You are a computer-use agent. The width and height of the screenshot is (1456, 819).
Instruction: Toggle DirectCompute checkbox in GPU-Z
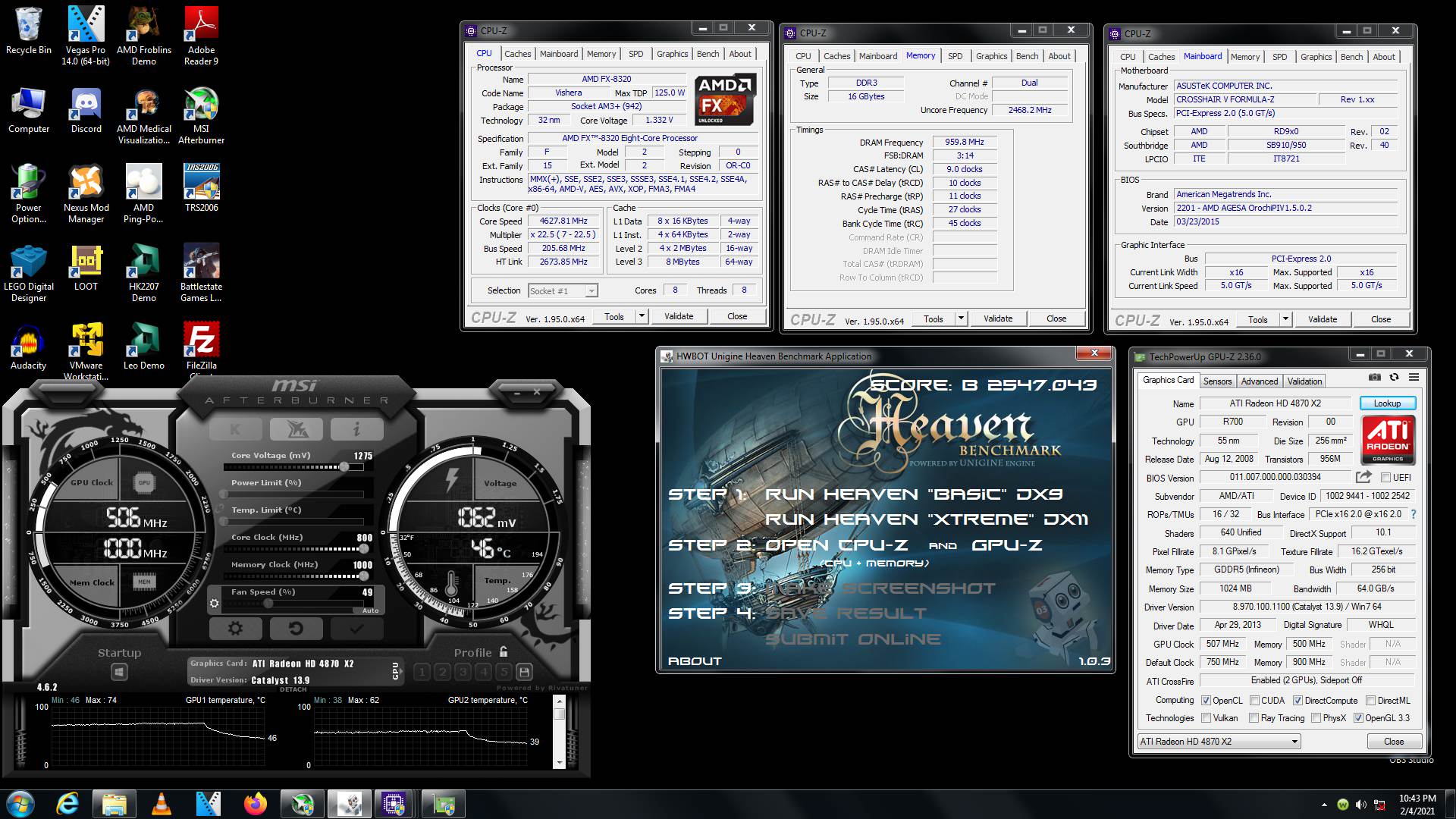1298,701
